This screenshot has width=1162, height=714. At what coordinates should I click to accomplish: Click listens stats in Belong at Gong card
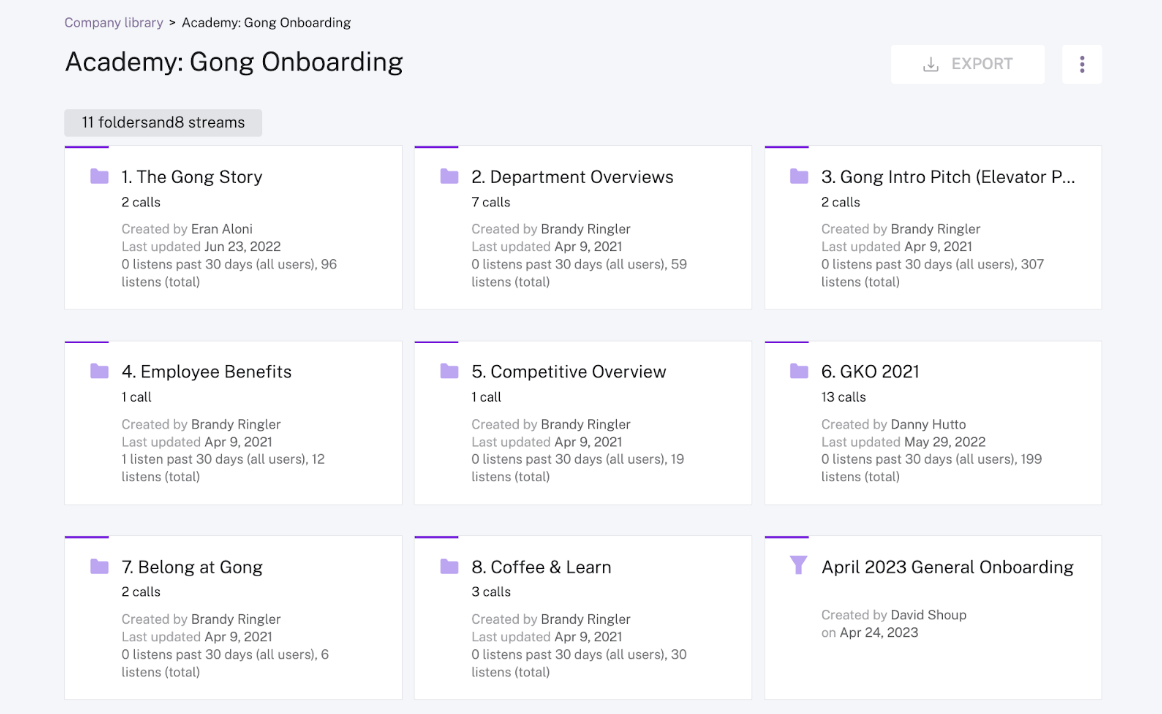(x=225, y=663)
